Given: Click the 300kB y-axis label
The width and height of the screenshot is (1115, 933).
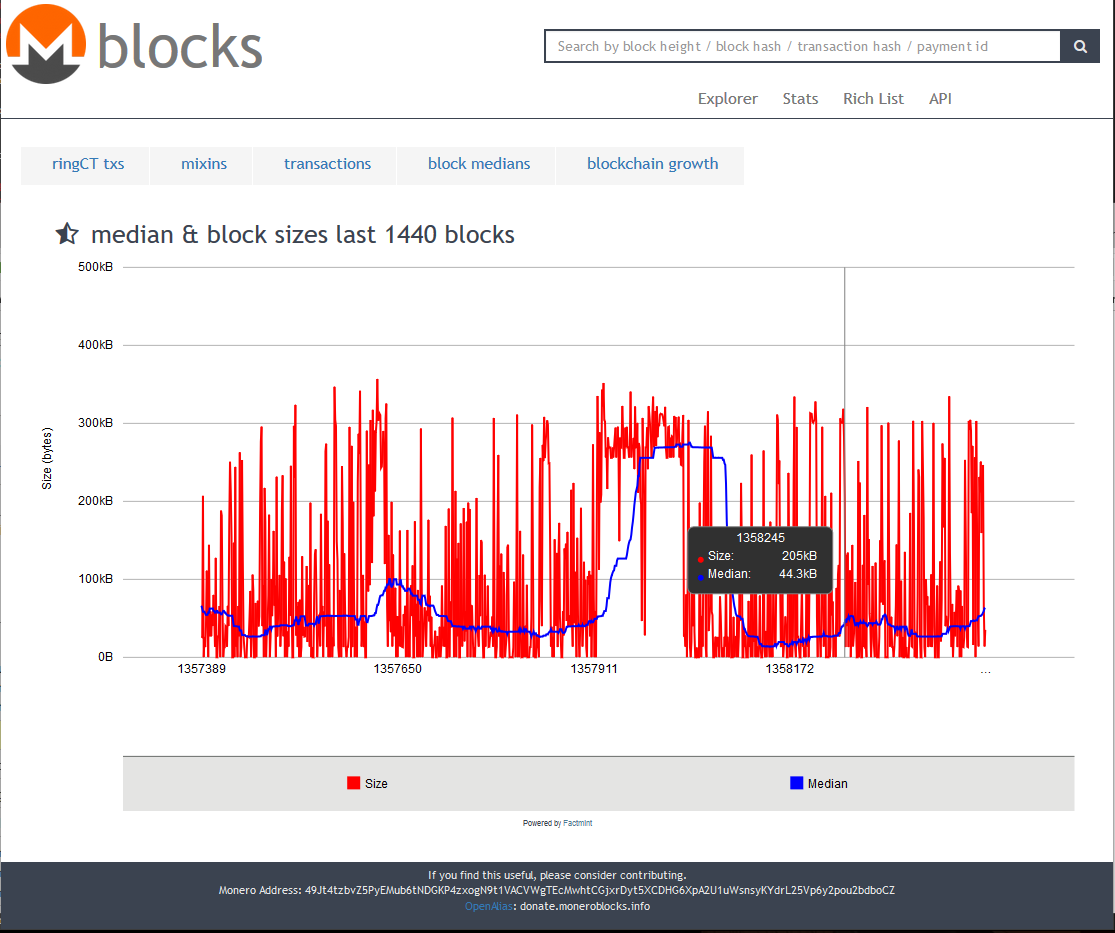Looking at the screenshot, I should (x=95, y=423).
